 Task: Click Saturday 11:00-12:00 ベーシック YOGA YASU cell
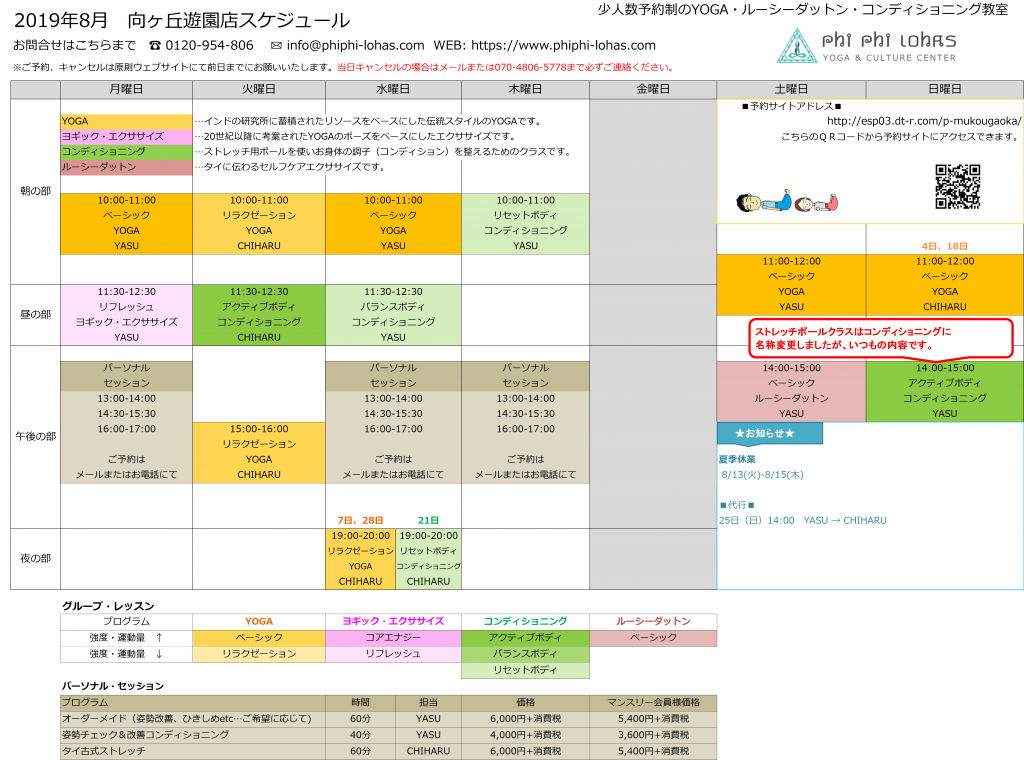click(791, 285)
